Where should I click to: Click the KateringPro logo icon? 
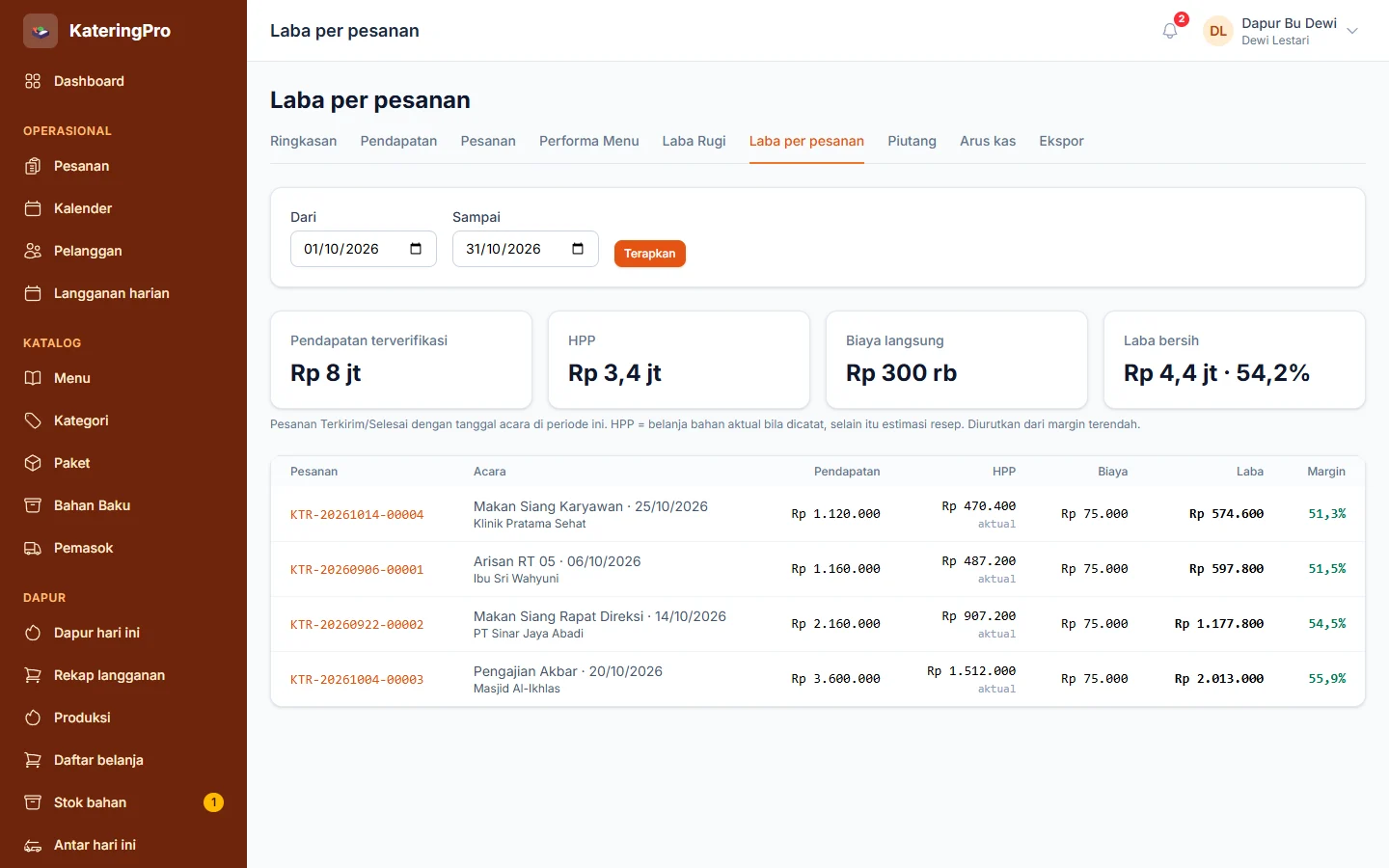point(41,31)
